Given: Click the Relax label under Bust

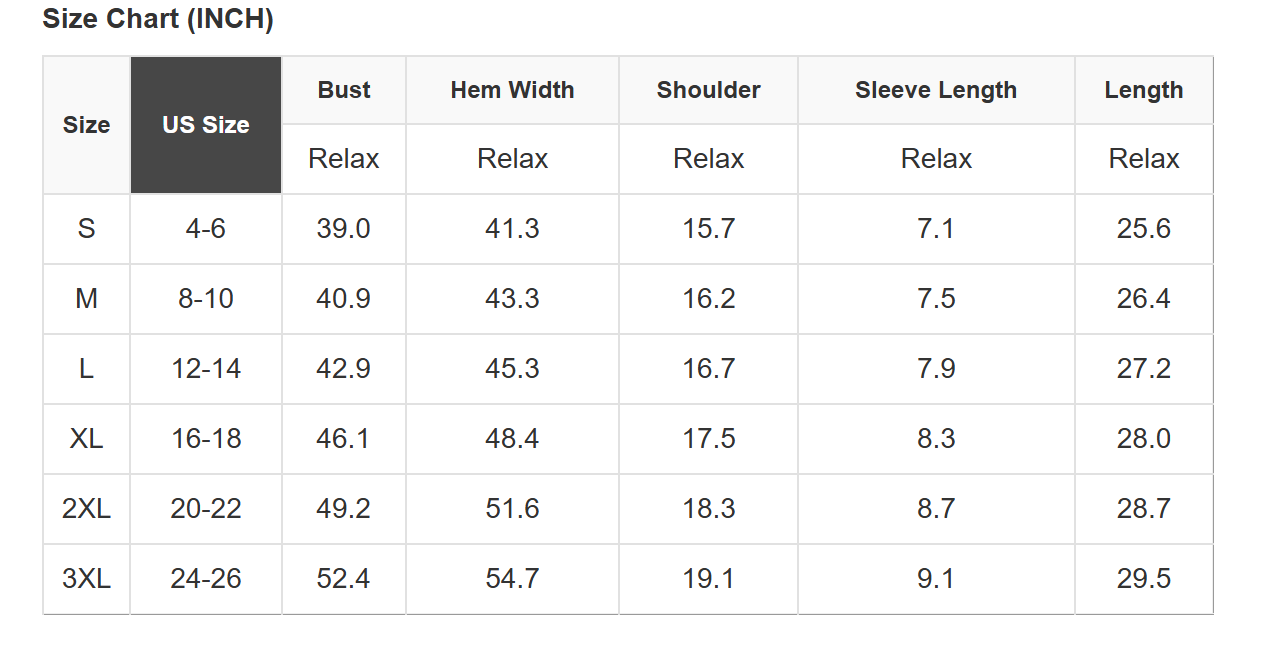Looking at the screenshot, I should 344,159.
